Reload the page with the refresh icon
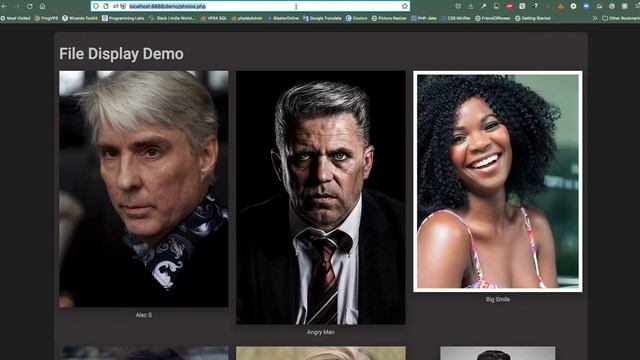Screen dimensions: 640x360 point(29,6)
